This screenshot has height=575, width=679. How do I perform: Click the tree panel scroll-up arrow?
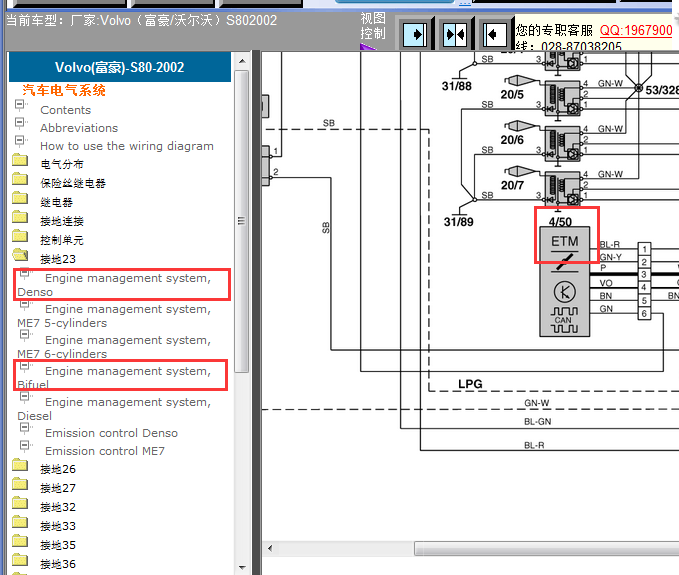(x=242, y=61)
